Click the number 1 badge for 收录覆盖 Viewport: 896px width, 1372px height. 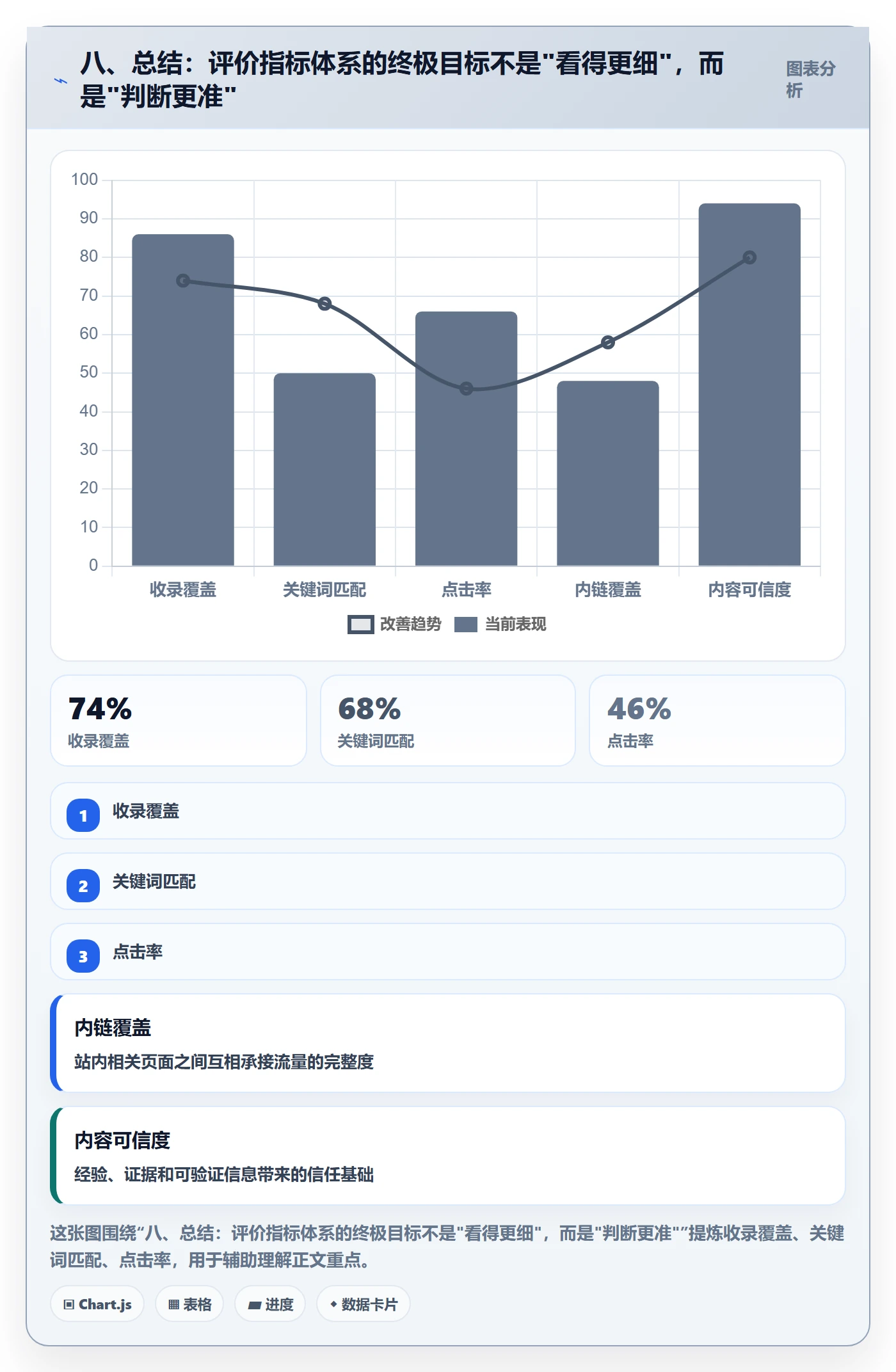tap(83, 815)
